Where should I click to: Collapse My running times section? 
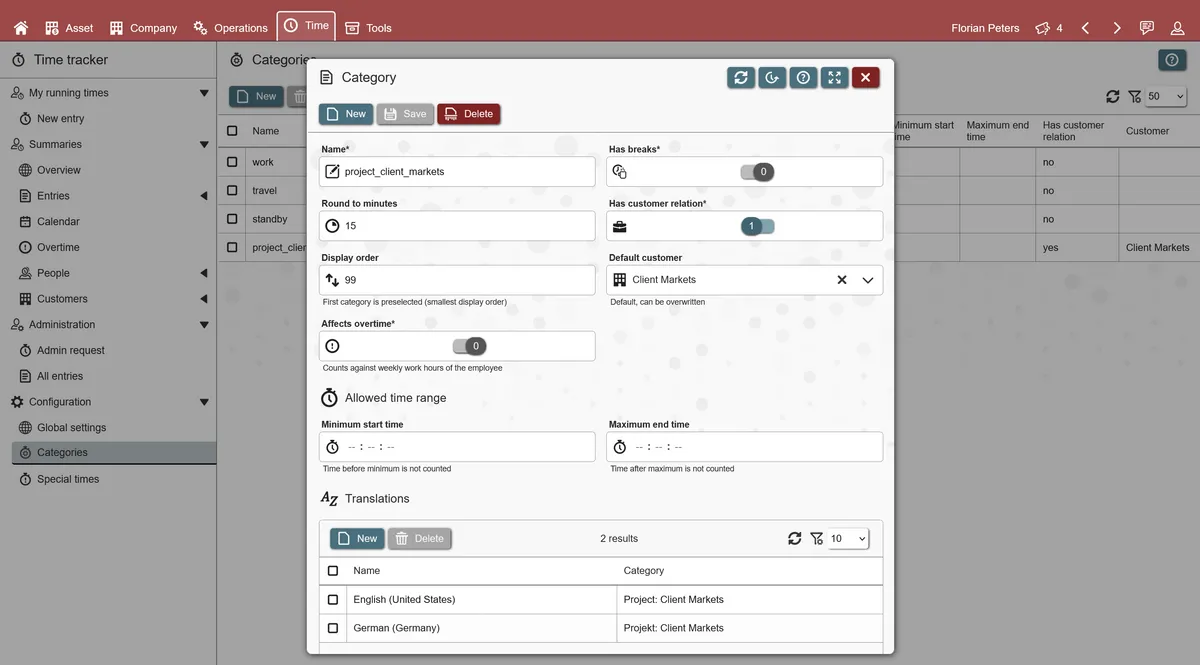pos(204,93)
